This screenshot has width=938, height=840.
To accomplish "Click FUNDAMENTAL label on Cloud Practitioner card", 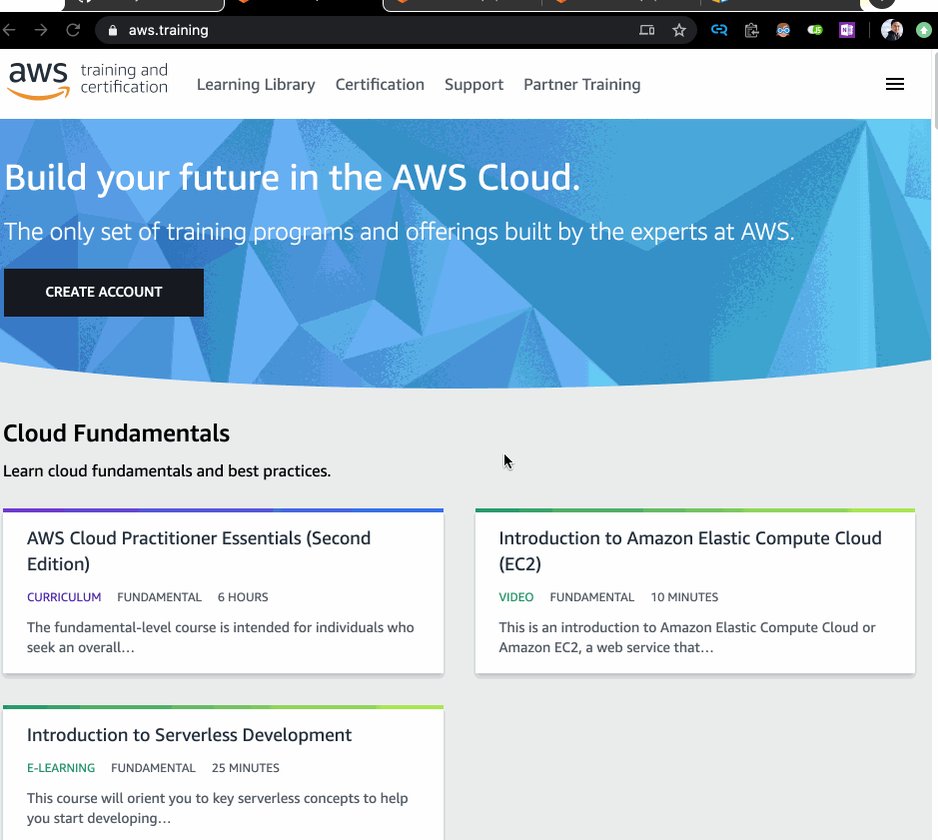I will 159,597.
